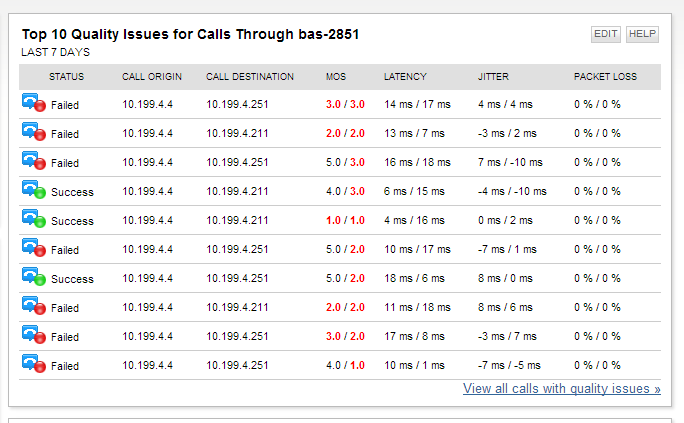Click failed call icon with jitter -7 ms / 1 ms
Viewport: 684px width, 423px height.
(34, 248)
